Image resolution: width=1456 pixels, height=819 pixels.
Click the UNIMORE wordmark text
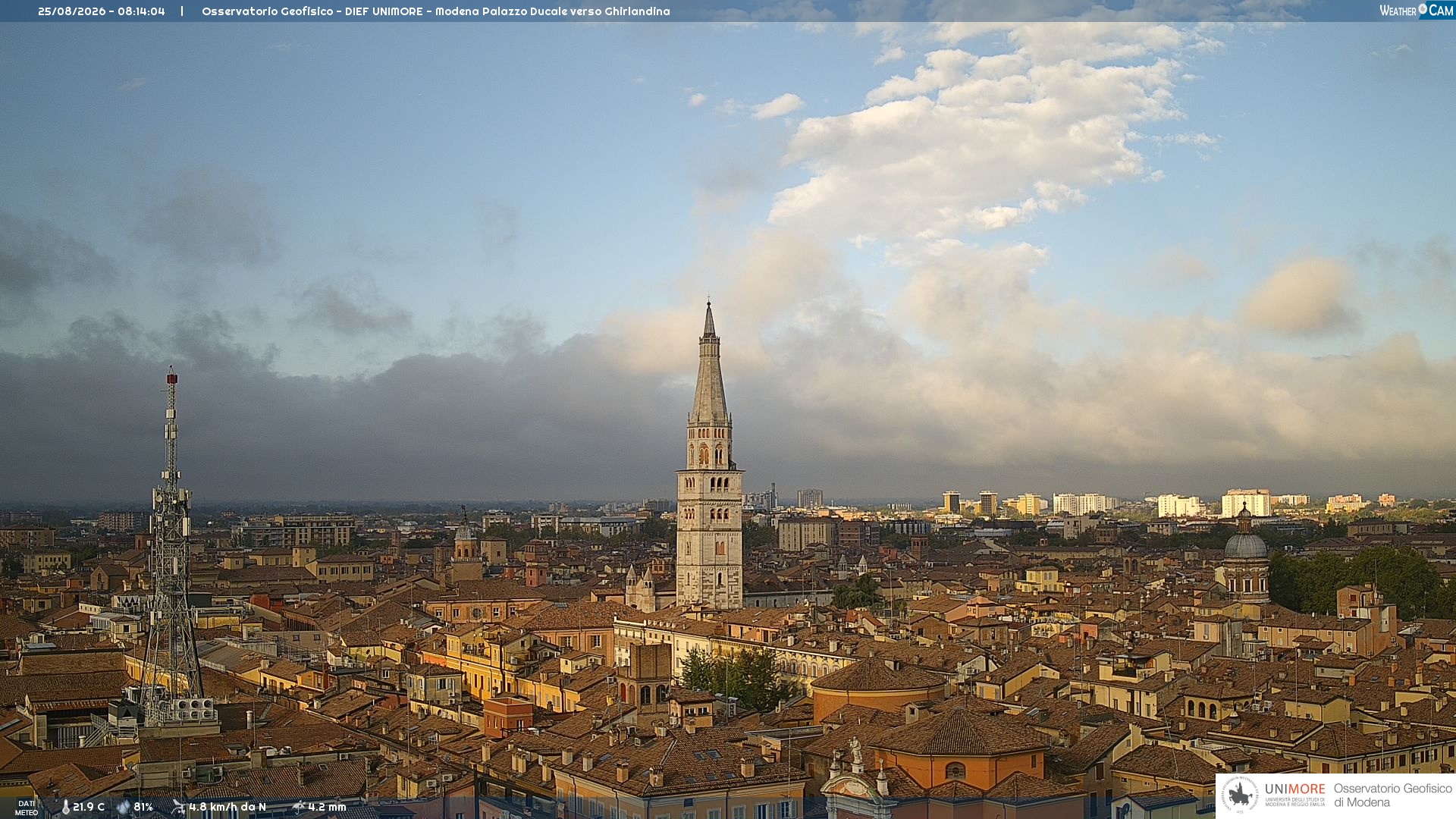(1295, 789)
